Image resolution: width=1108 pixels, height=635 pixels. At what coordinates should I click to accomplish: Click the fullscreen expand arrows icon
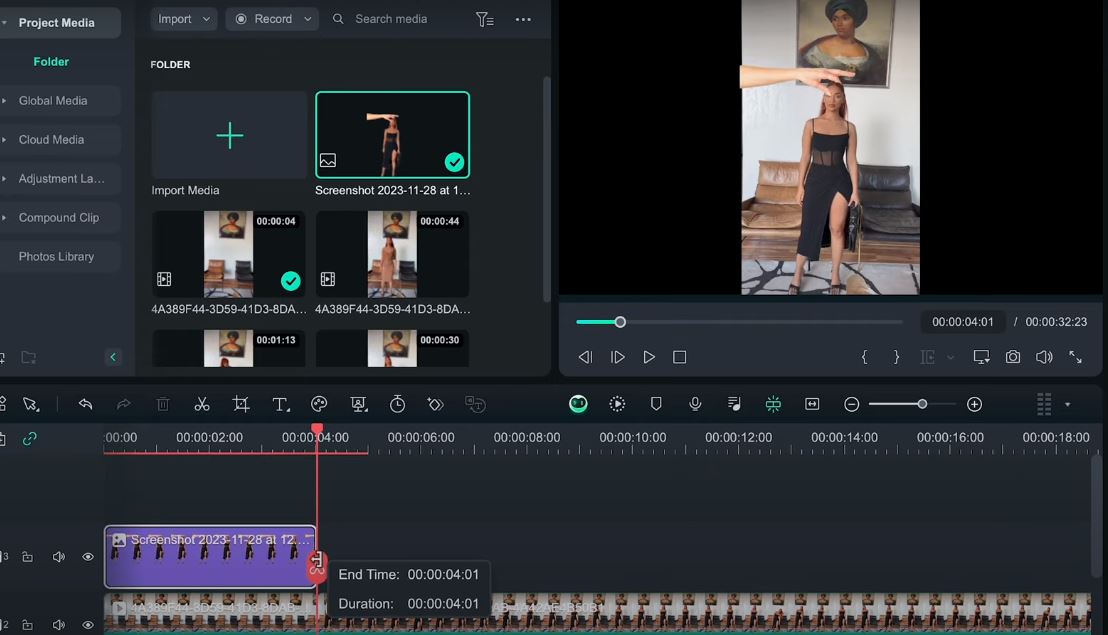click(1075, 357)
